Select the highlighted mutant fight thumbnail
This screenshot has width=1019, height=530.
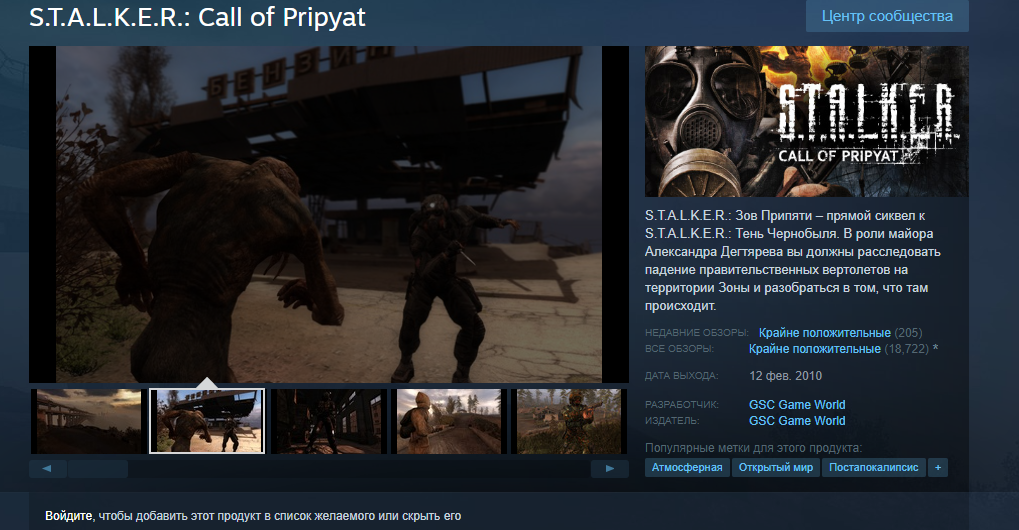pyautogui.click(x=207, y=421)
